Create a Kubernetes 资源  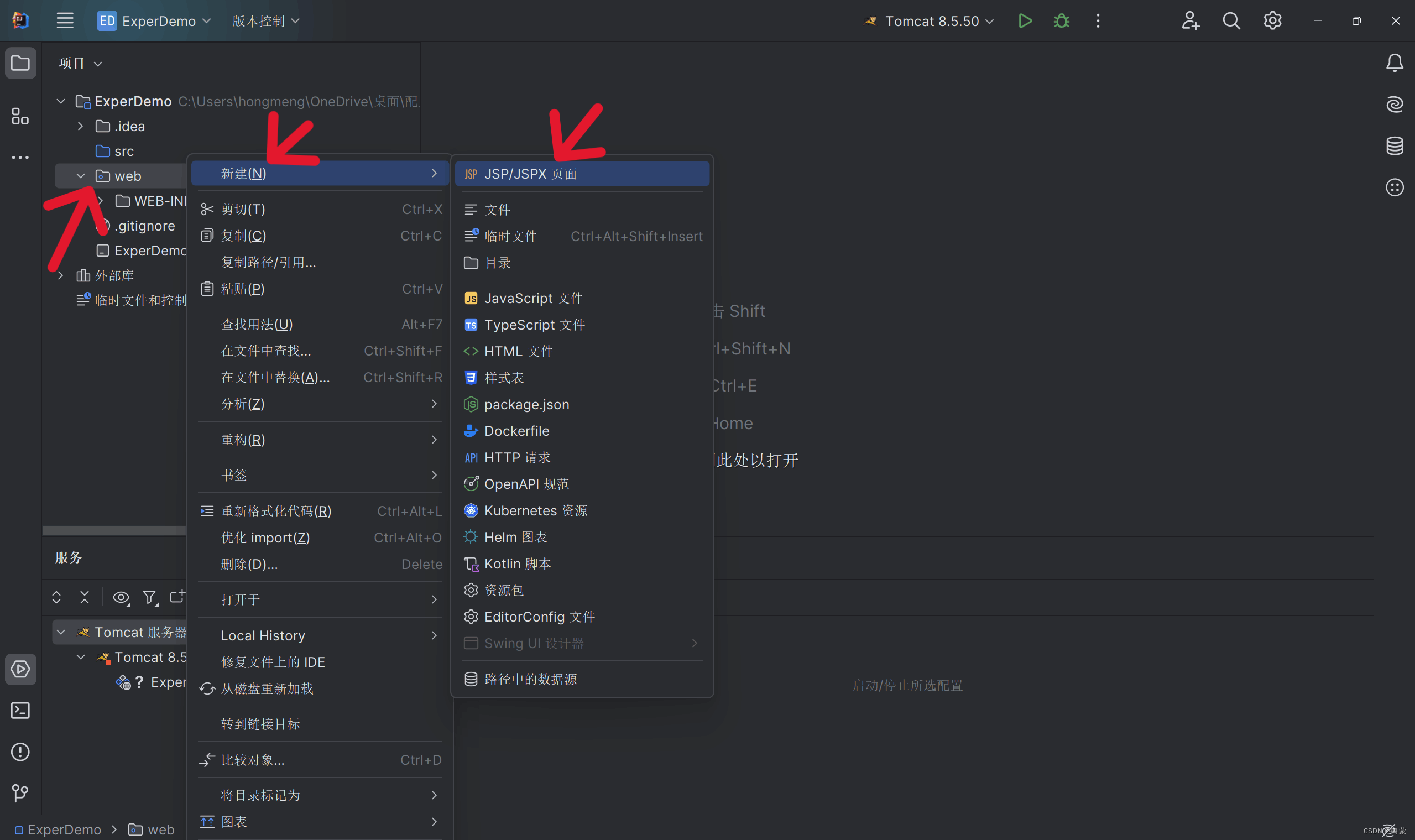[x=582, y=510]
